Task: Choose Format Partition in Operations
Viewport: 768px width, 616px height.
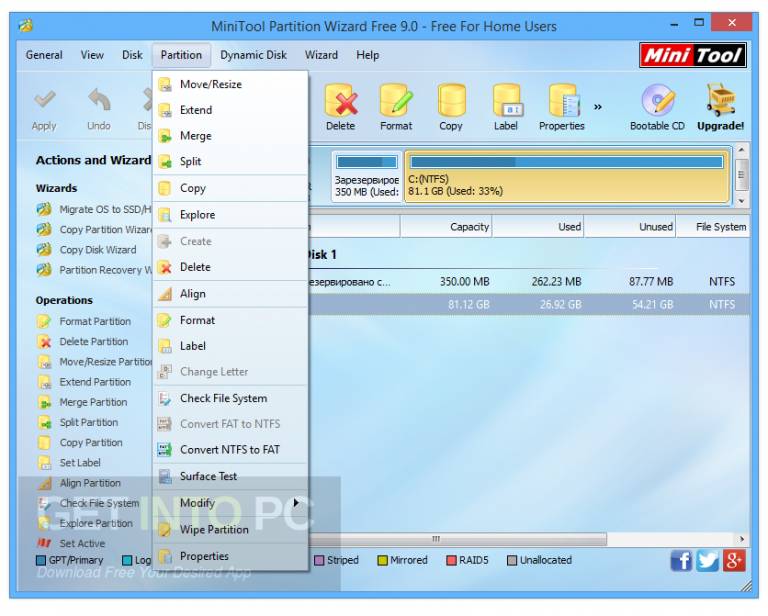Action: (x=84, y=321)
